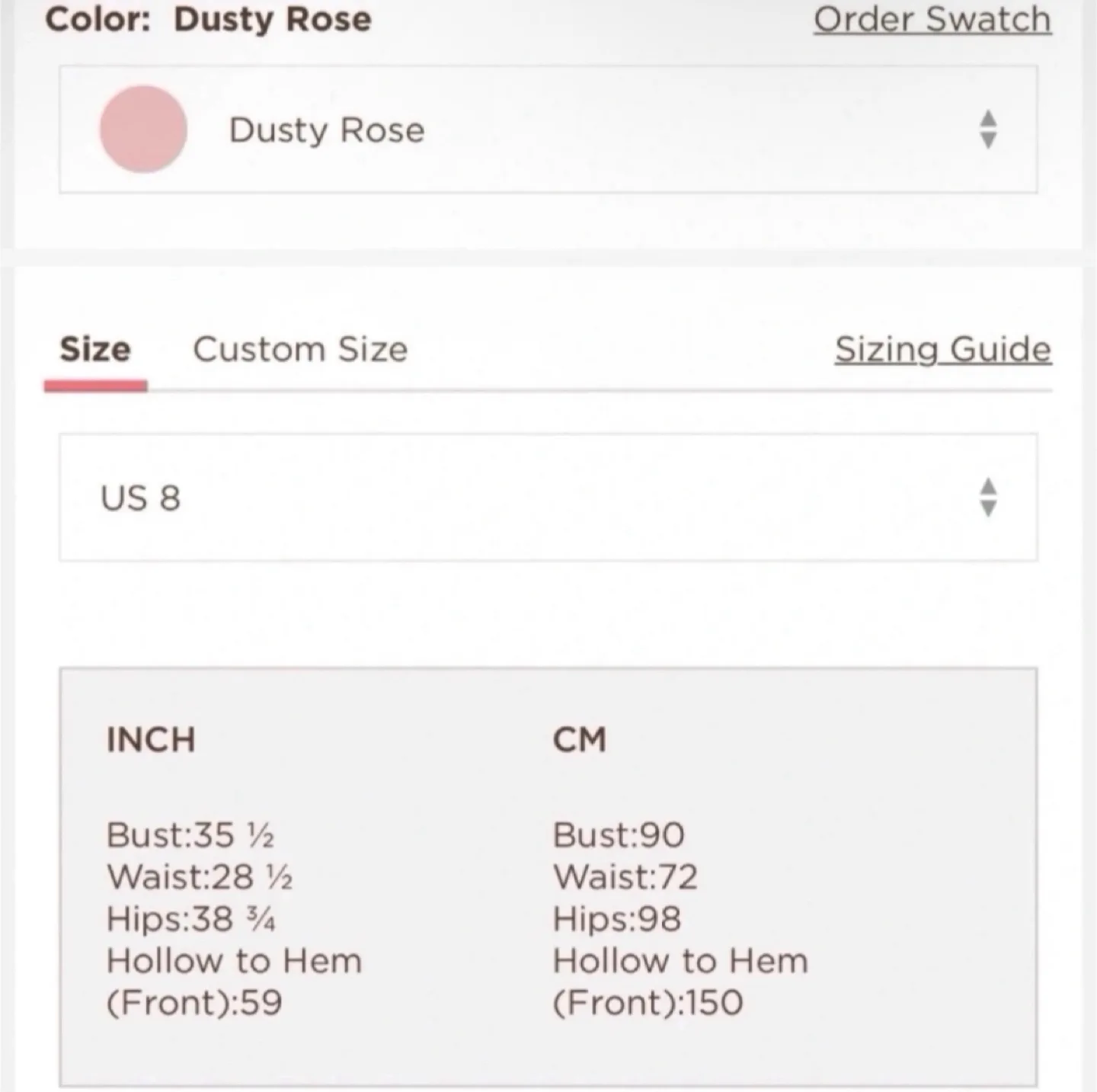
Task: Select the CM measurement column header
Action: tap(580, 739)
